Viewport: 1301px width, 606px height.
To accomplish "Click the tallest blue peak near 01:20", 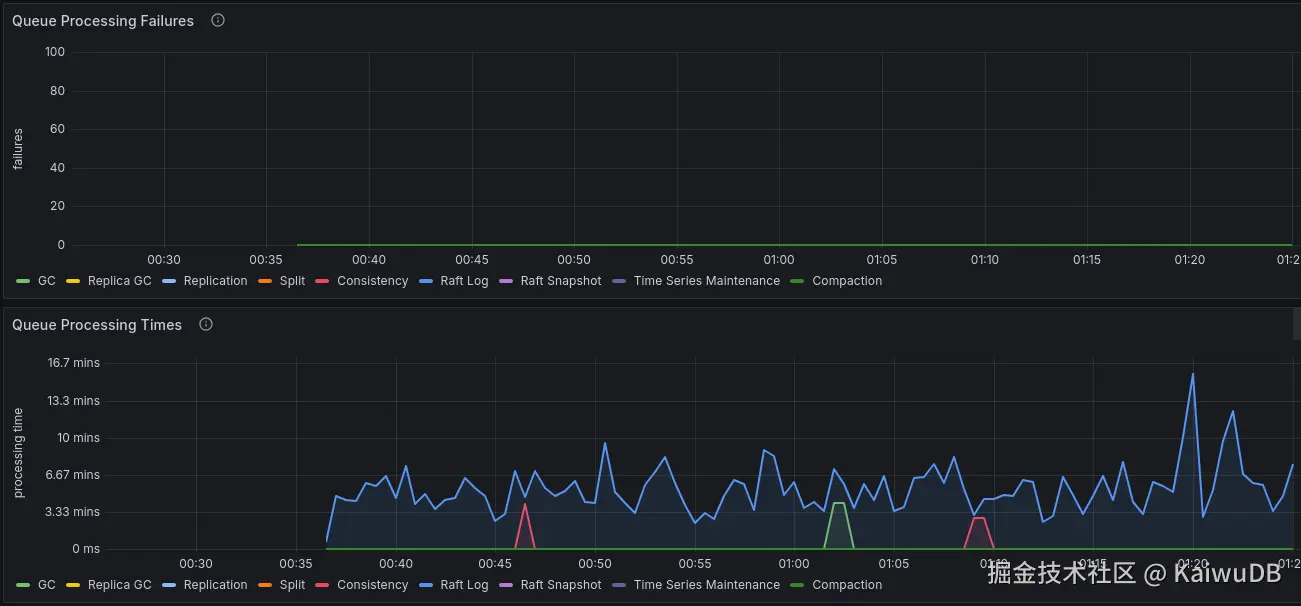I will (x=1192, y=374).
